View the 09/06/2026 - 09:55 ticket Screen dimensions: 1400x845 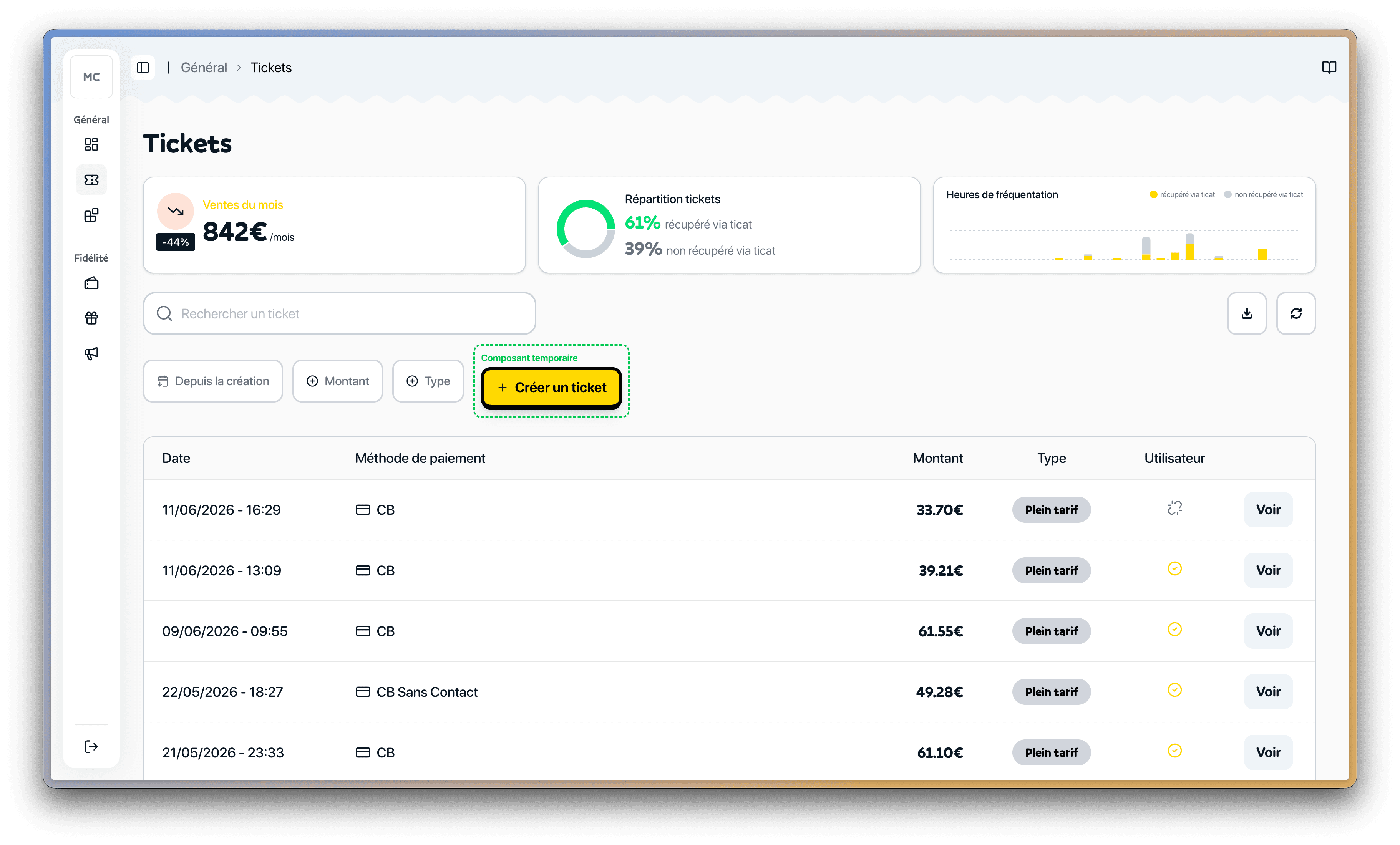[x=1267, y=631]
